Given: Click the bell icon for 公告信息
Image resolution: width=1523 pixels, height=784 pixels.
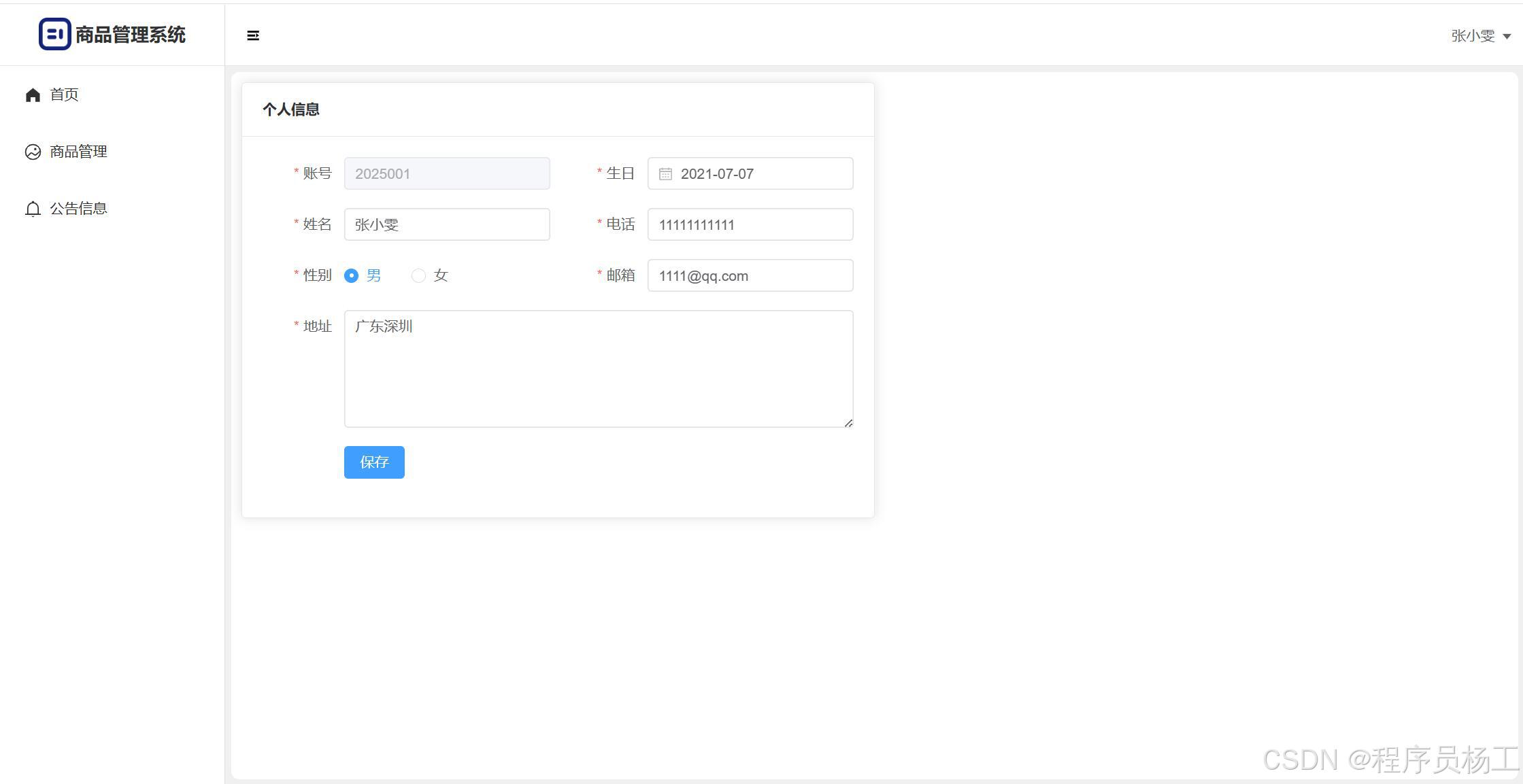Looking at the screenshot, I should tap(33, 209).
